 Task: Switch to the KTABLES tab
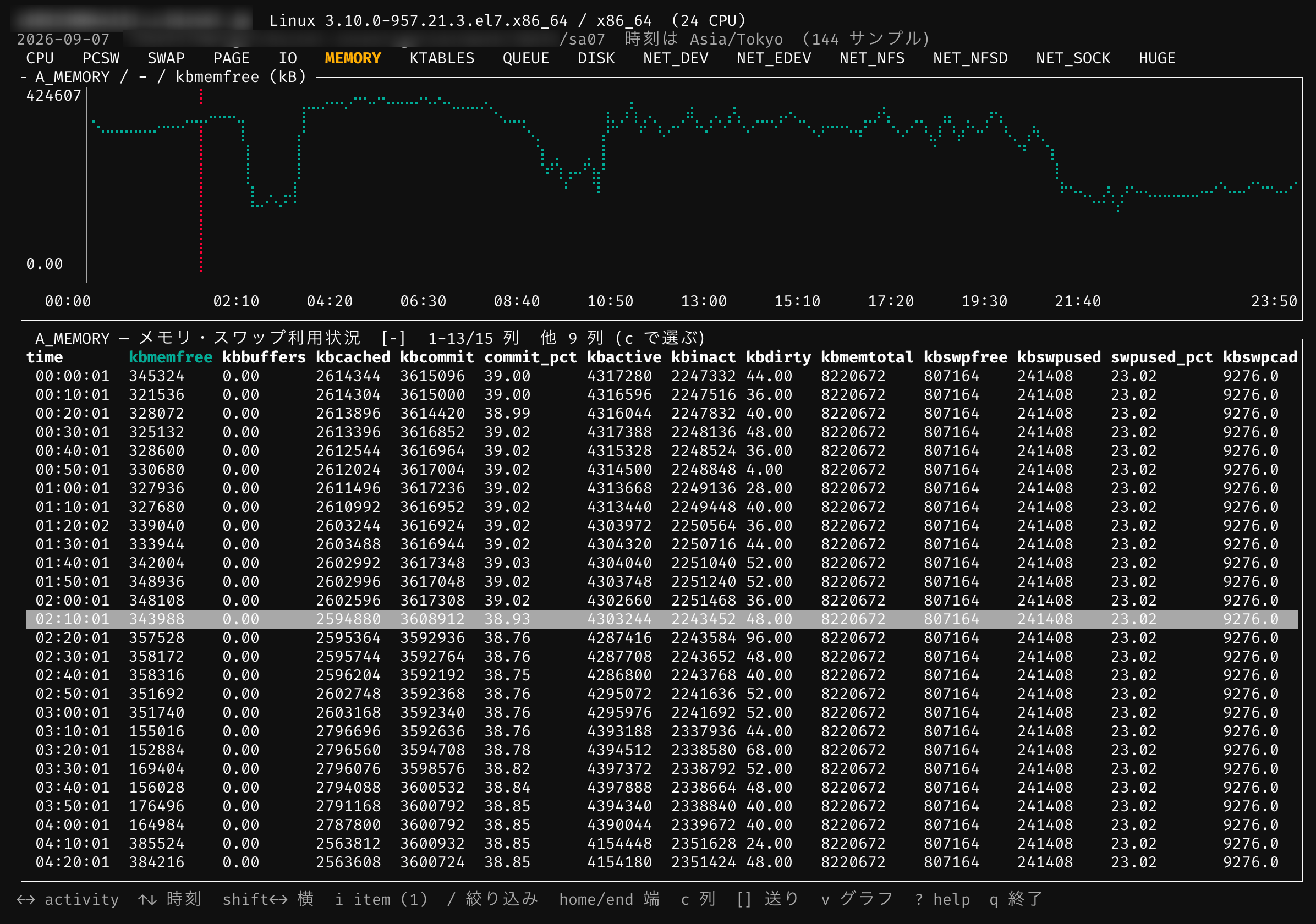point(442,58)
